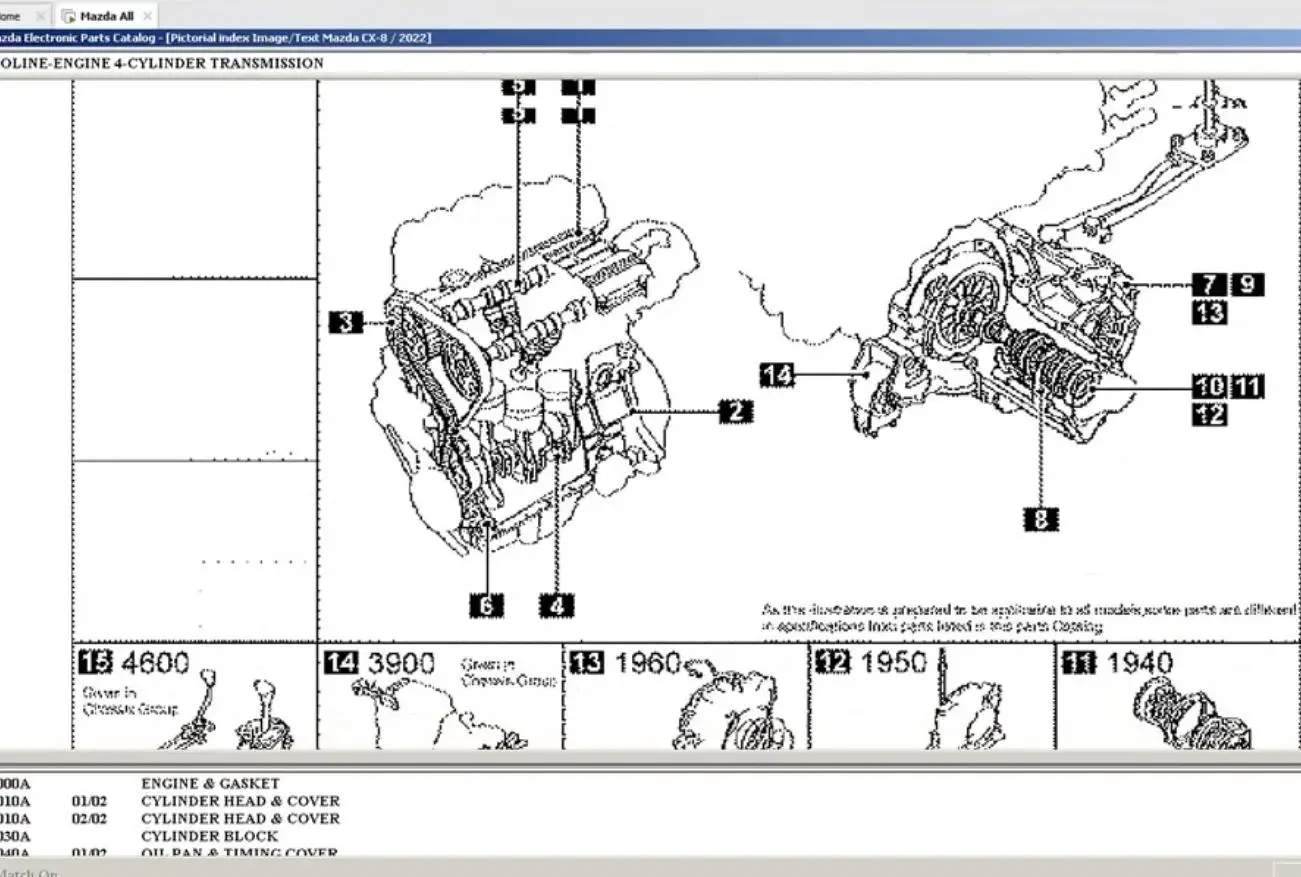This screenshot has width=1301, height=877.
Task: Open thumbnail 13 group 1960
Action: [x=686, y=697]
